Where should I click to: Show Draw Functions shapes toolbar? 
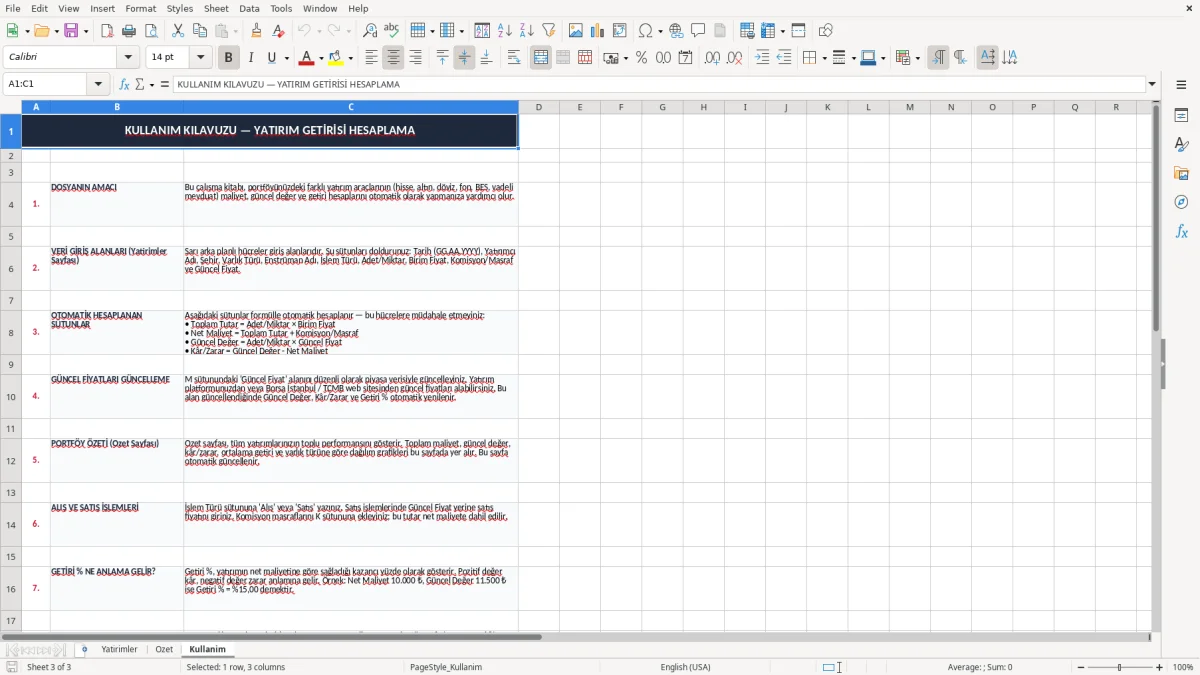point(825,31)
